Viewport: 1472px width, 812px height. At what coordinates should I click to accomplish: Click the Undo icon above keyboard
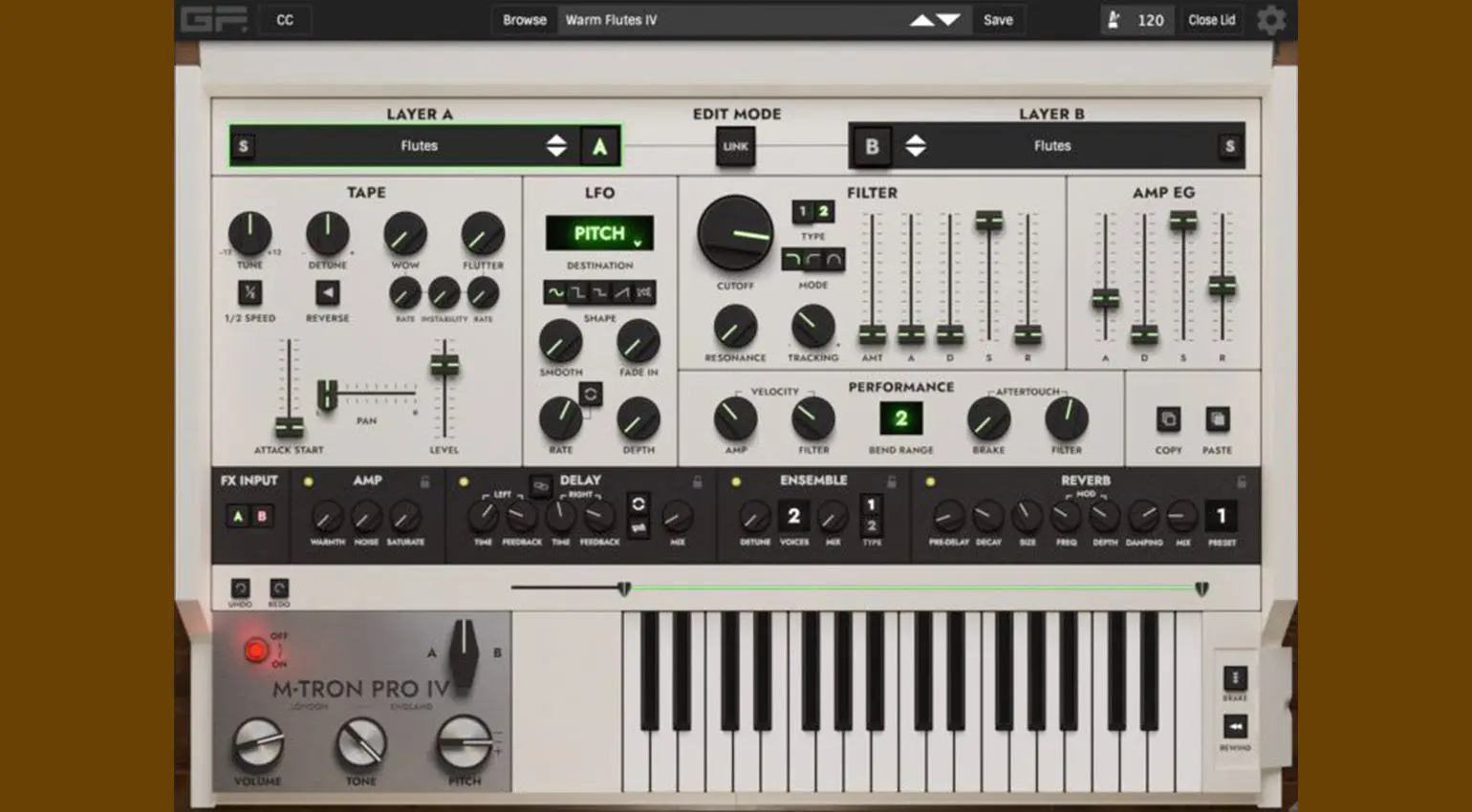240,588
